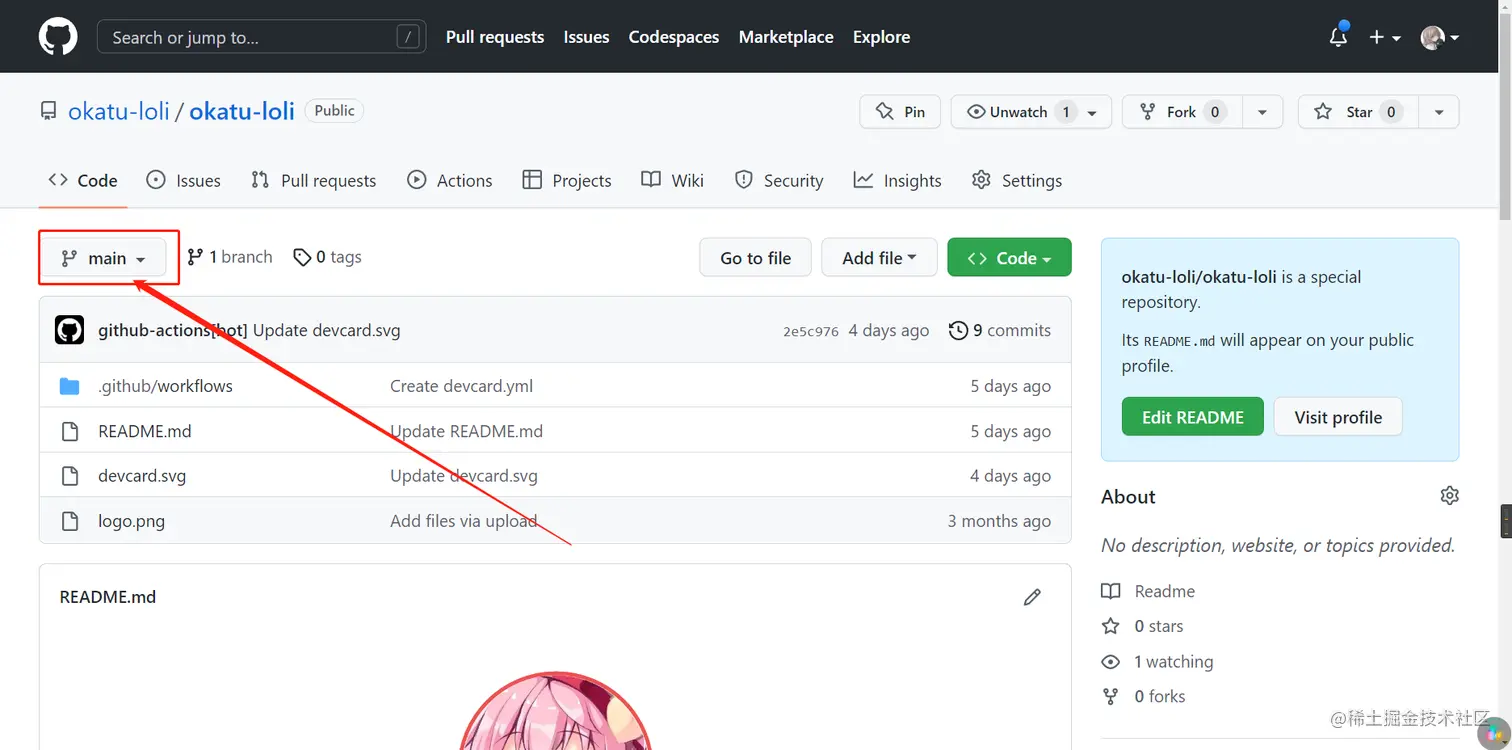1512x750 pixels.
Task: Click the book icon beside Readme
Action: 1111,591
